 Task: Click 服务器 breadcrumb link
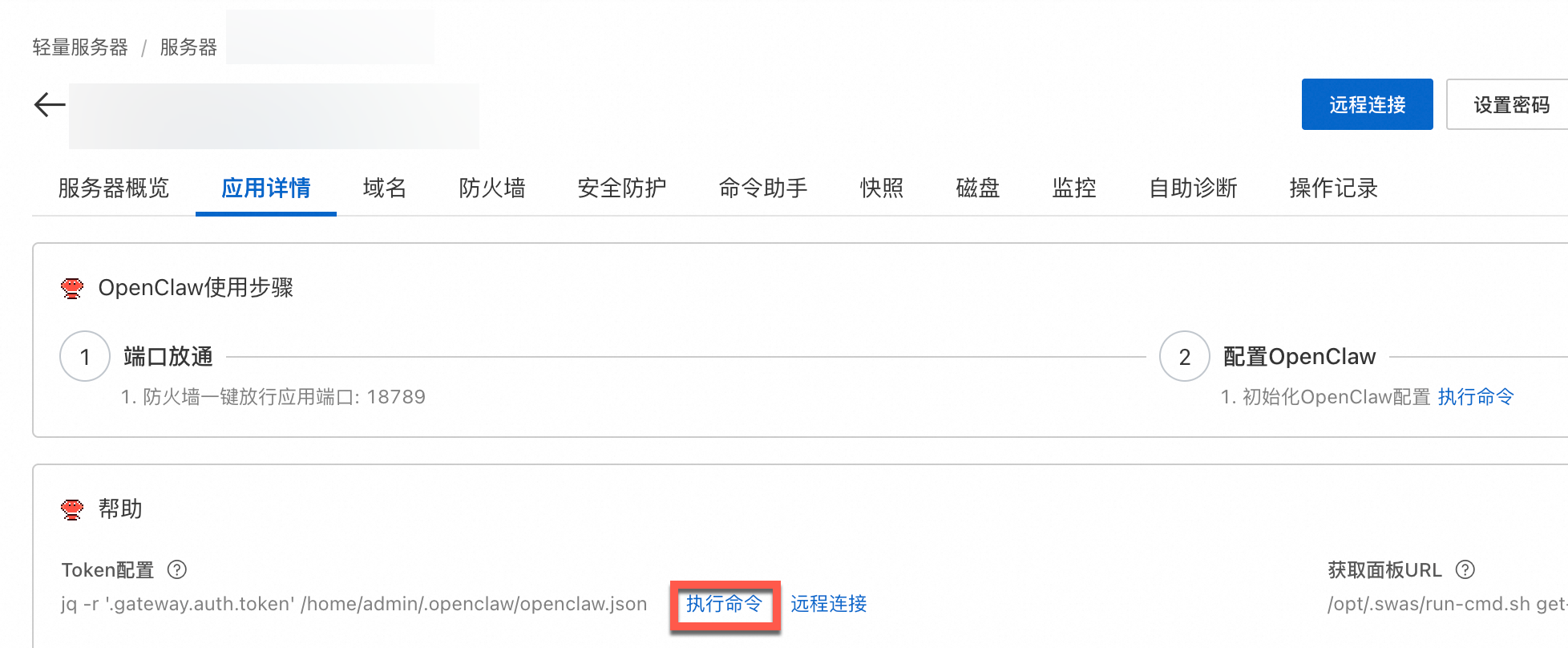[188, 47]
